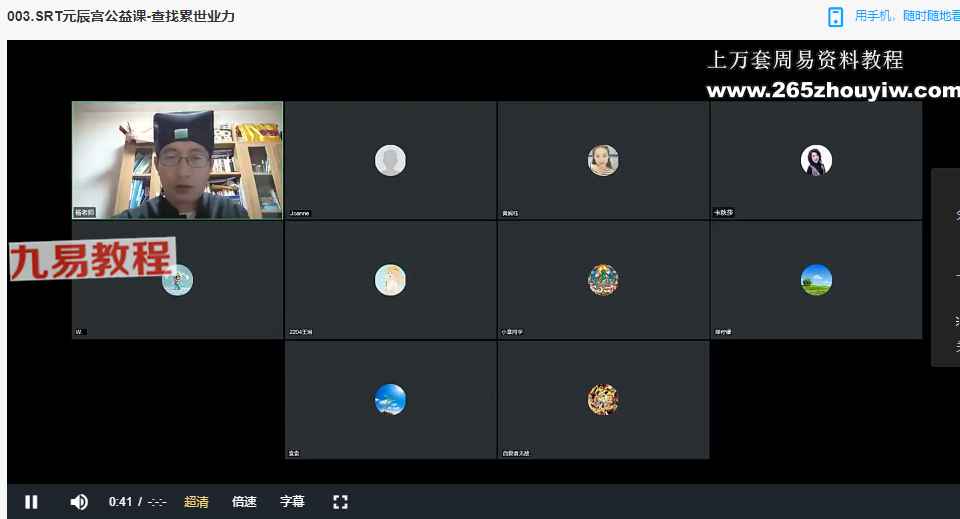Viewport: 960px width, 519px height.
Task: Click the partially visible right side panel
Action: [x=947, y=267]
